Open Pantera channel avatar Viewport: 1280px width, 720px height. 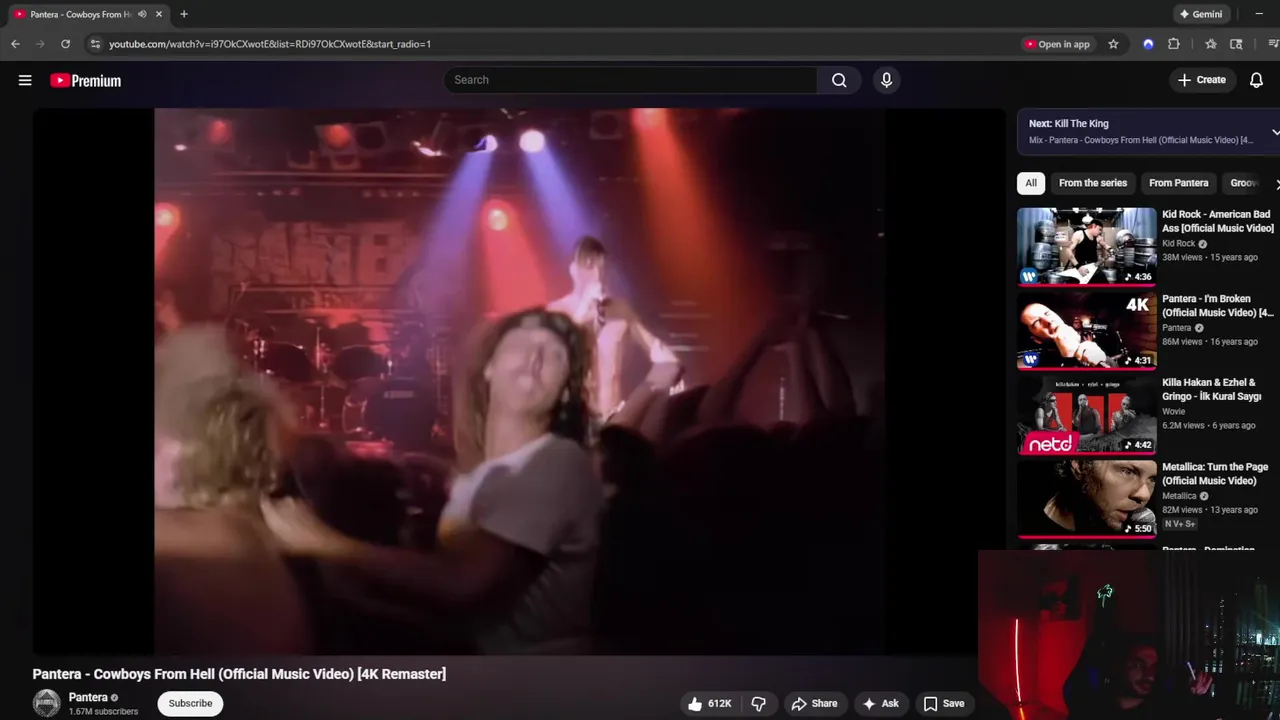47,703
